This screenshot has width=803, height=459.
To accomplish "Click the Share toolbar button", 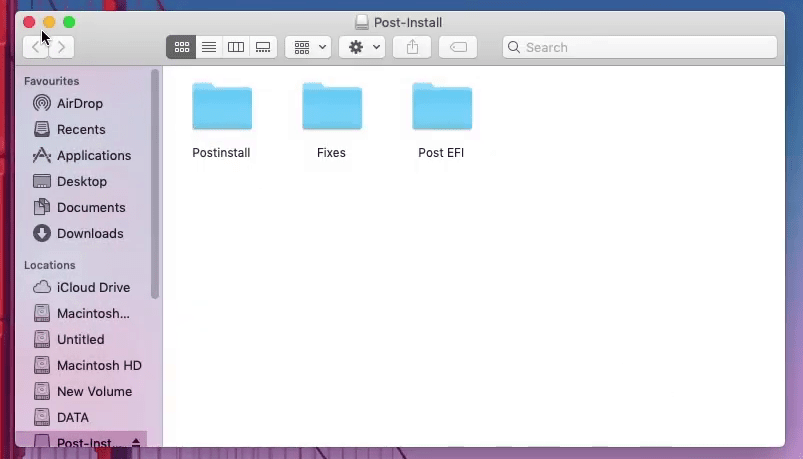I will pyautogui.click(x=412, y=47).
